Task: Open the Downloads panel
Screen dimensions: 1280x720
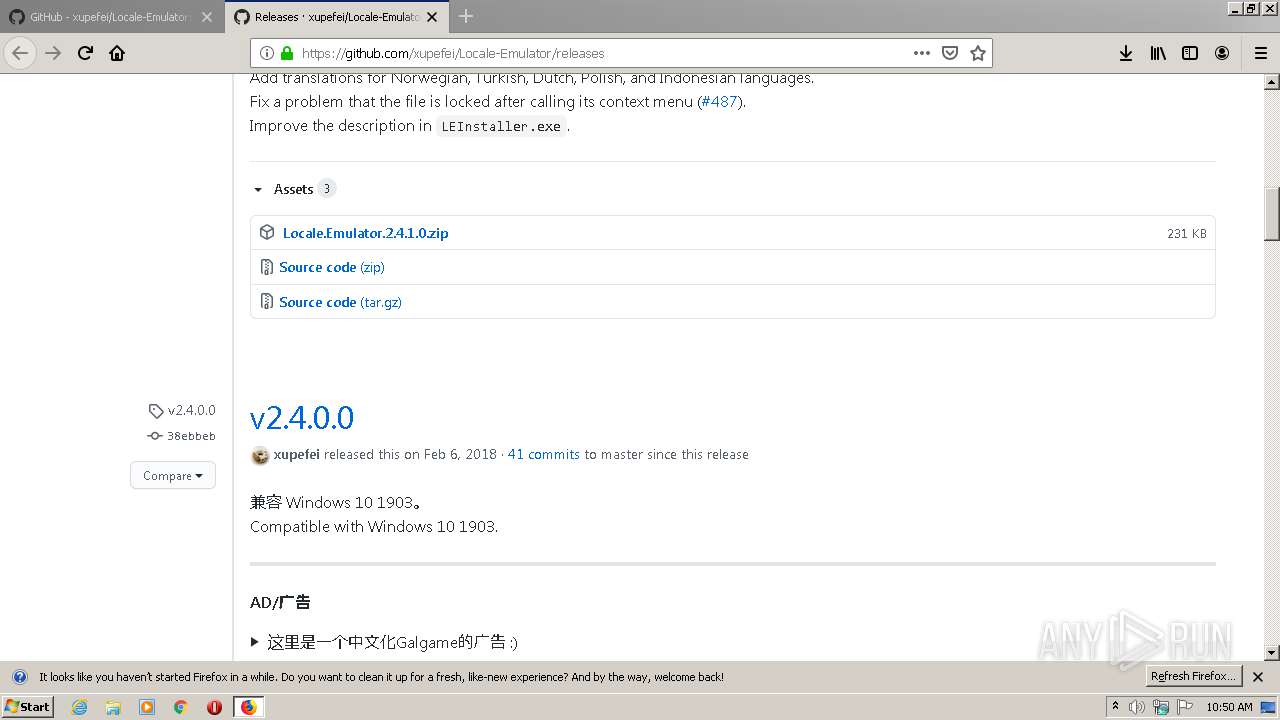Action: pos(1126,53)
